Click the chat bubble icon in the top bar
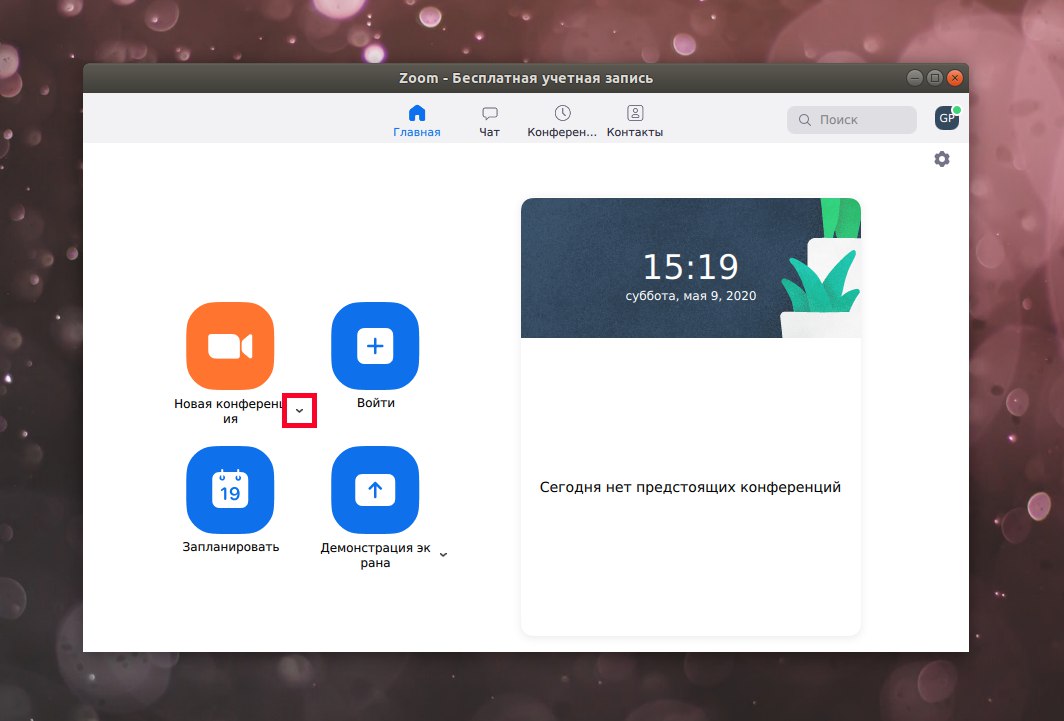The height and width of the screenshot is (721, 1064). [489, 113]
